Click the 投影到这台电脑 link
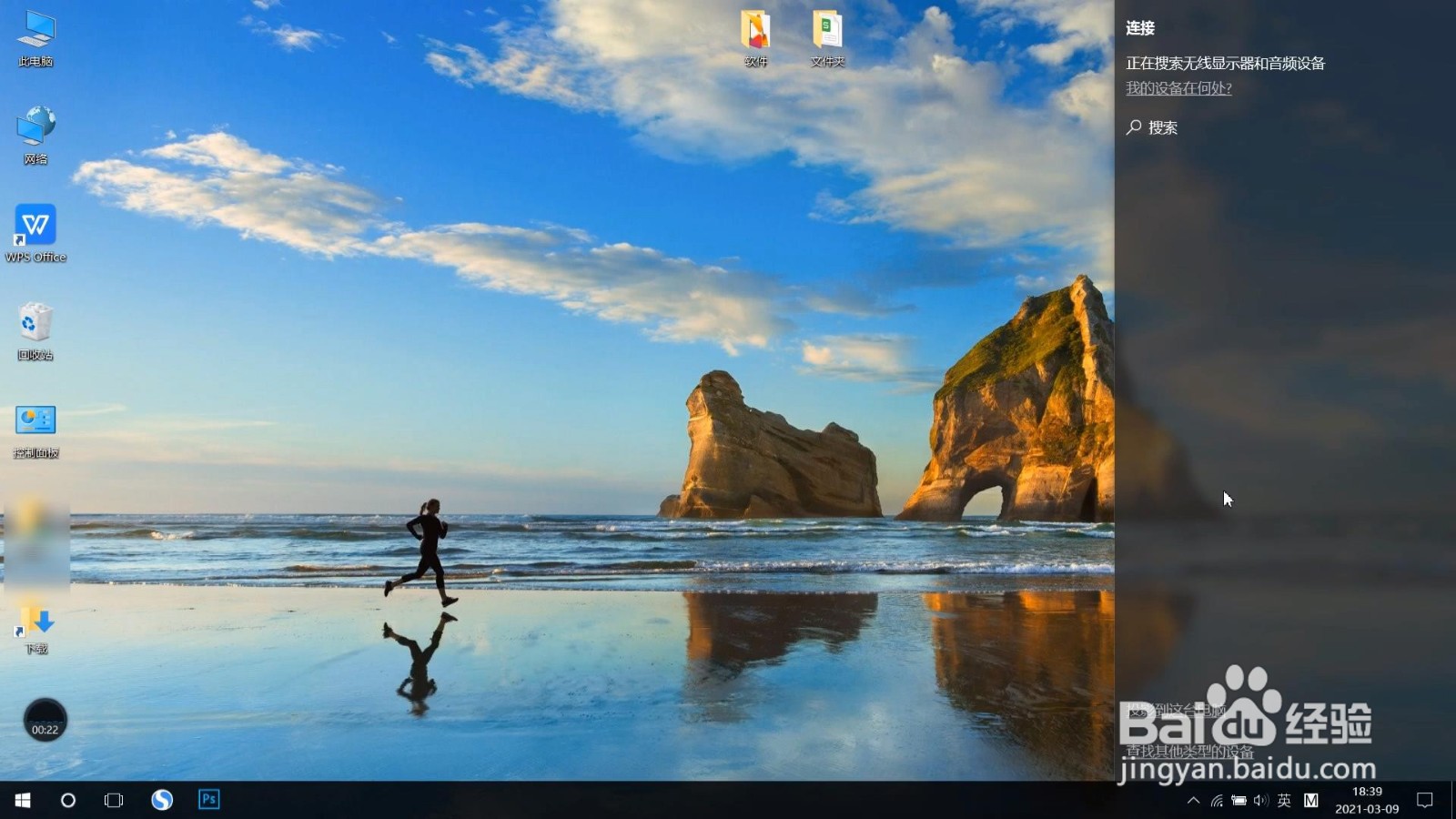The height and width of the screenshot is (819, 1456). (1176, 710)
